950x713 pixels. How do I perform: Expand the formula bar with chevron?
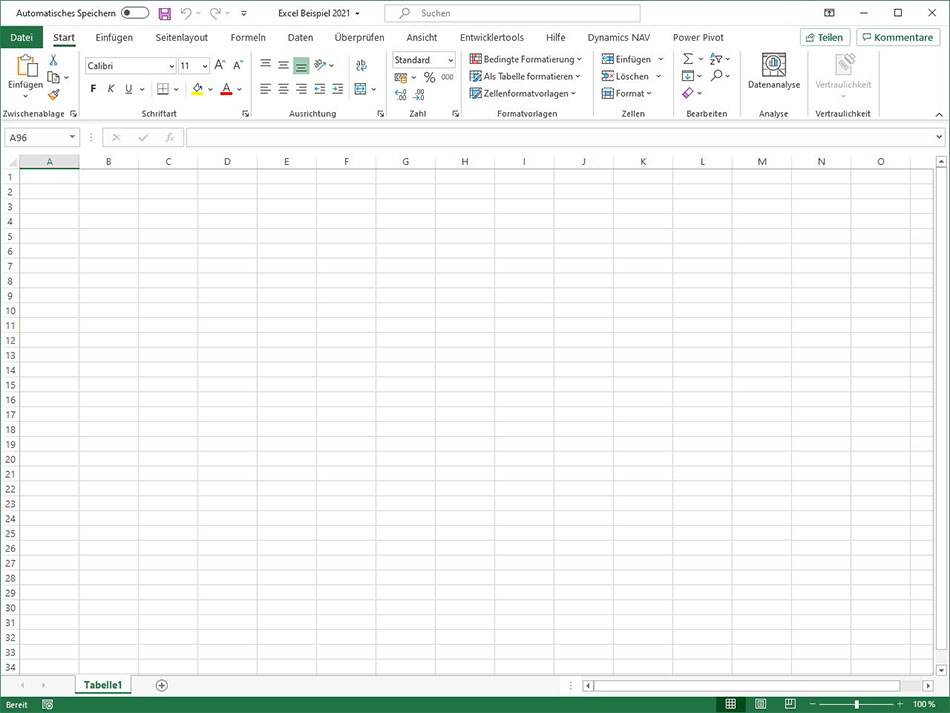(939, 137)
